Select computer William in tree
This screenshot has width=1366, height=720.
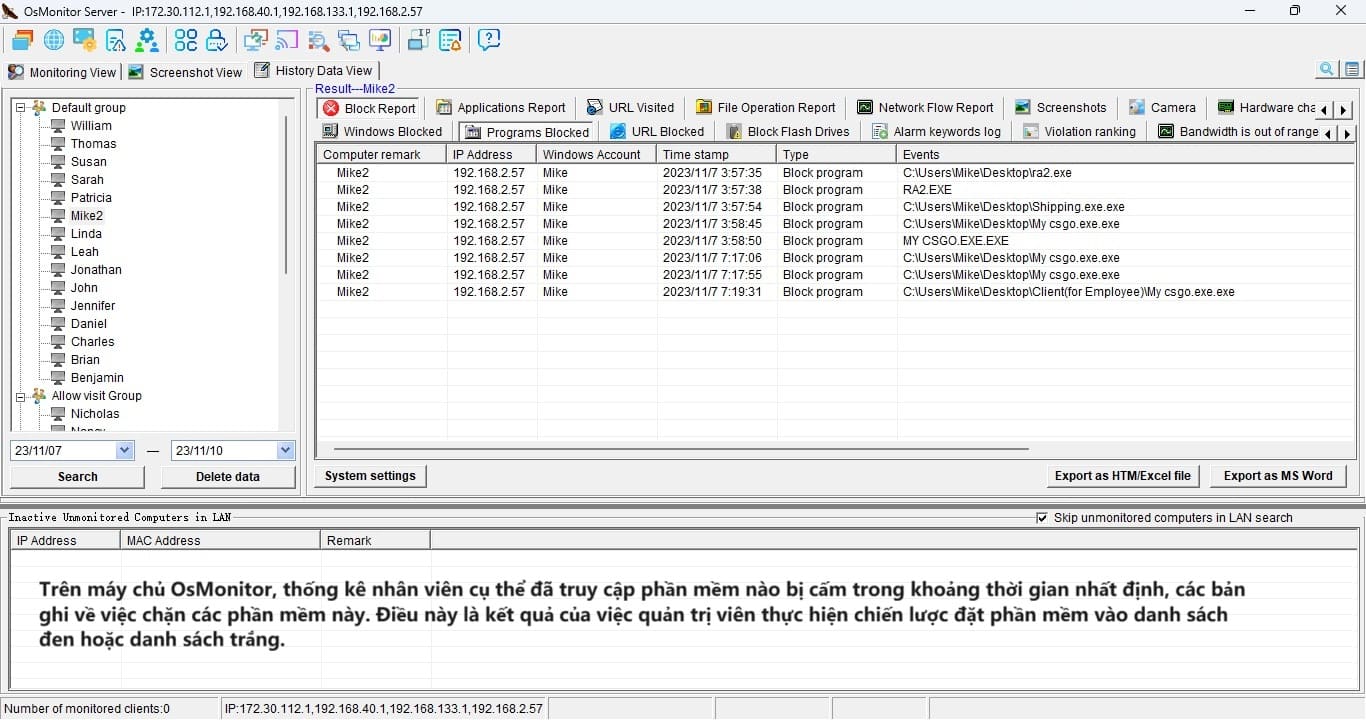coord(91,126)
